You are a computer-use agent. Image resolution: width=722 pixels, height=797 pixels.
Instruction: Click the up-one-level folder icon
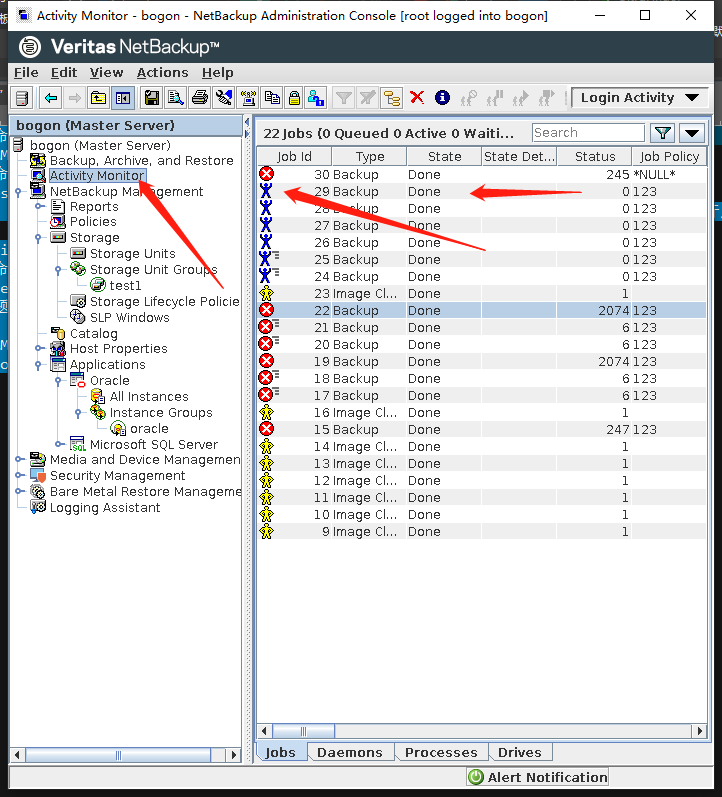[98, 98]
